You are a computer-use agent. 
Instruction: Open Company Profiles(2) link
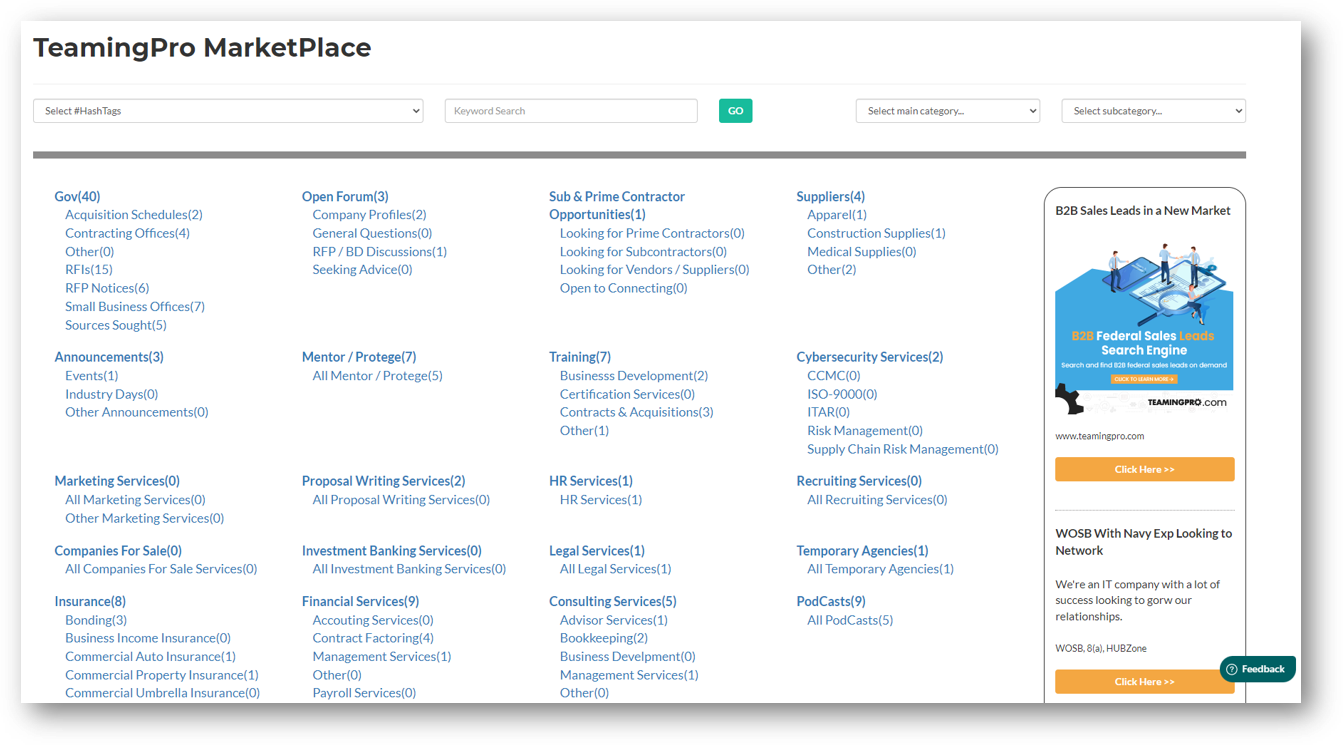[369, 215]
